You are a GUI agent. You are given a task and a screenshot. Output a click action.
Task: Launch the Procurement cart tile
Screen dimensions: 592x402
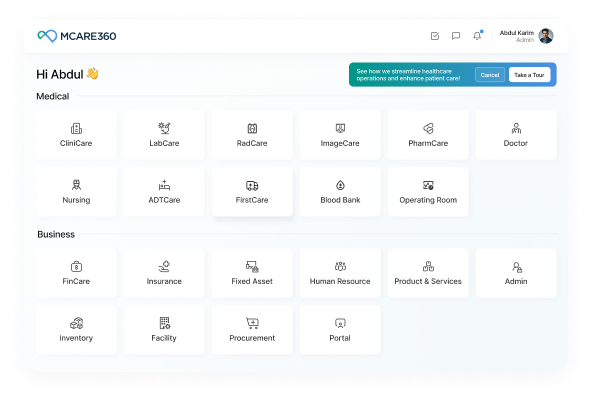pyautogui.click(x=252, y=330)
